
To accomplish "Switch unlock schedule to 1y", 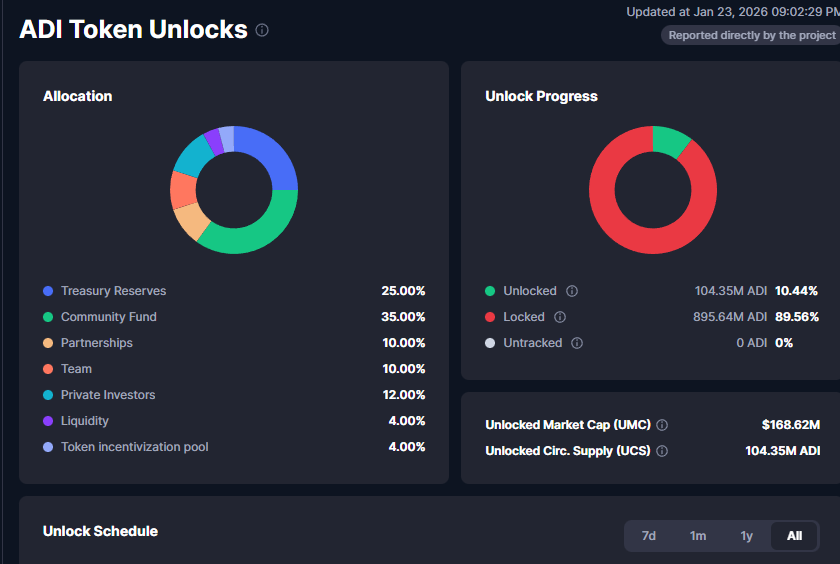I will point(746,536).
